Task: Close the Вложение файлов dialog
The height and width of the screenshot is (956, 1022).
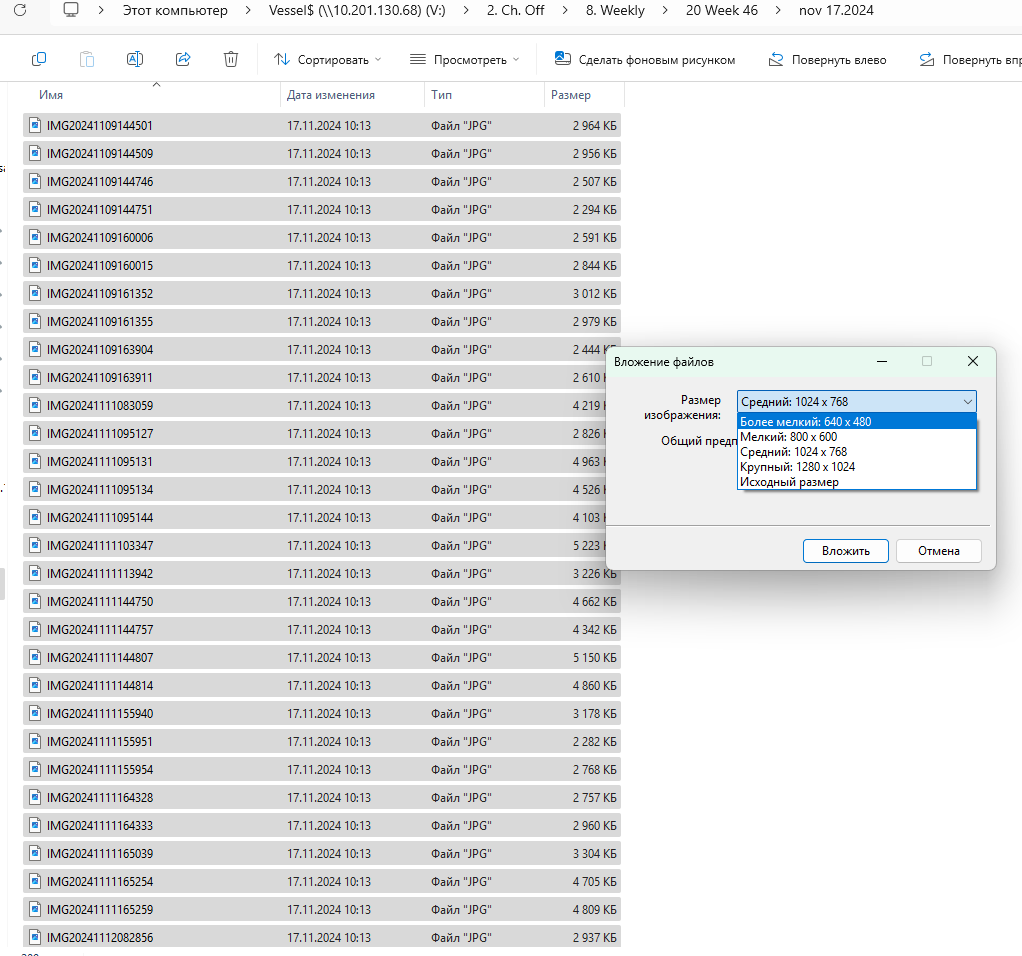Action: tap(973, 361)
